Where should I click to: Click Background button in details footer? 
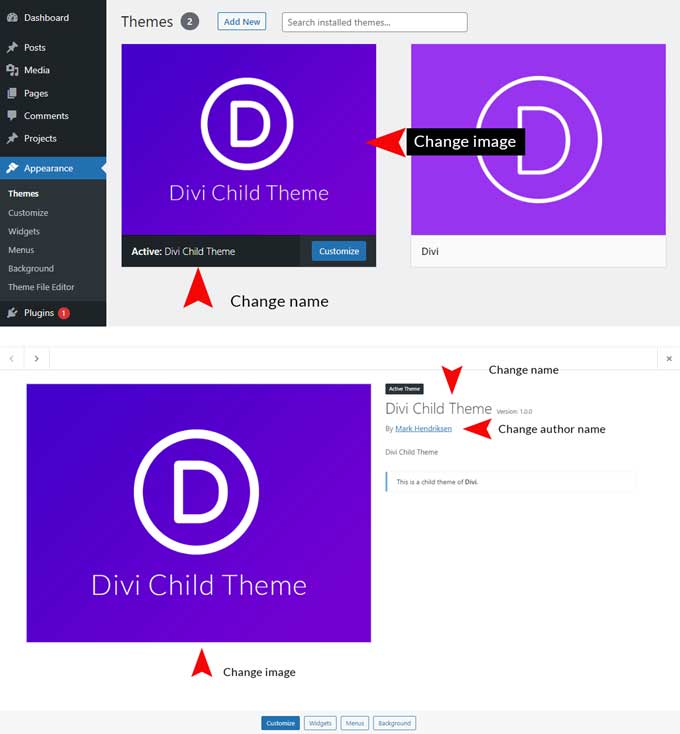click(x=395, y=723)
